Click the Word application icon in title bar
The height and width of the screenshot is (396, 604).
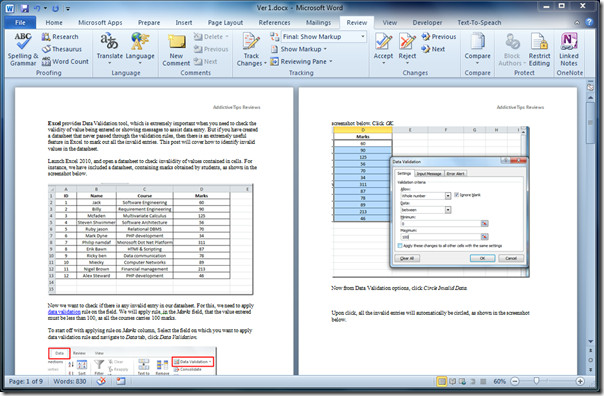point(10,8)
